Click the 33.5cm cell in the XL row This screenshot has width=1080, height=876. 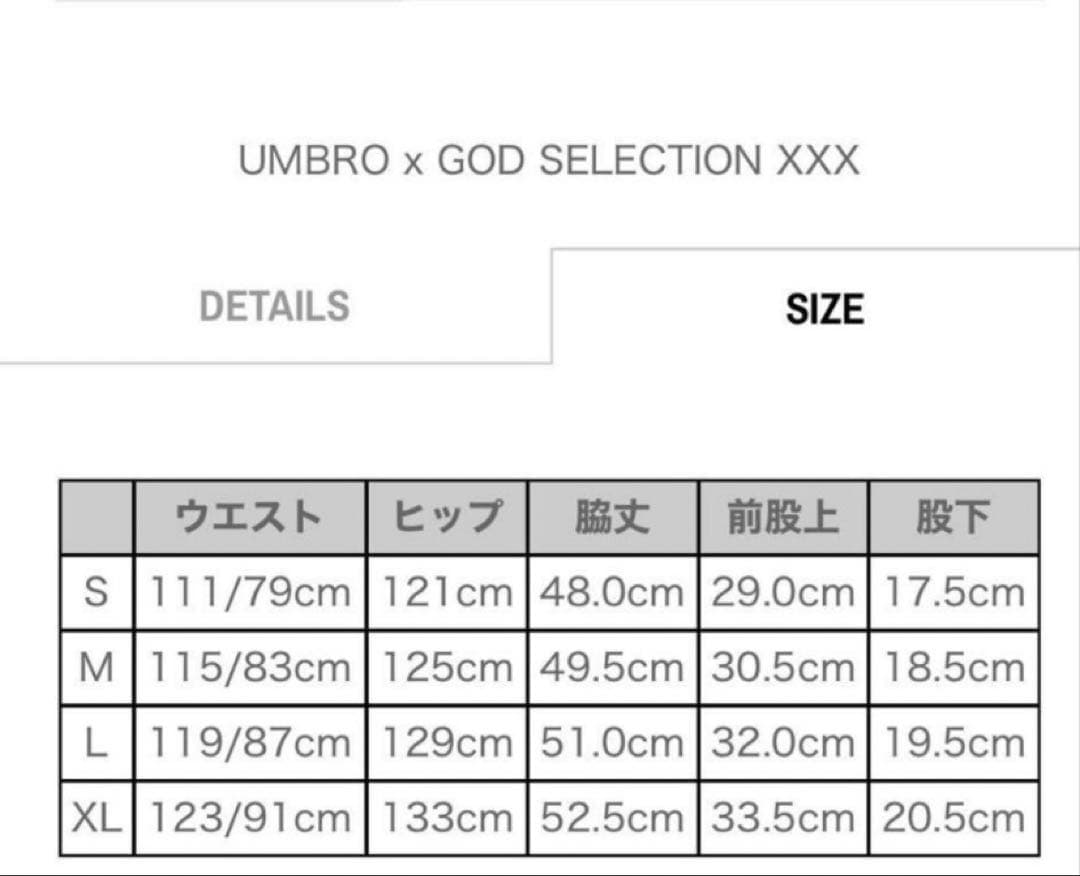(783, 818)
